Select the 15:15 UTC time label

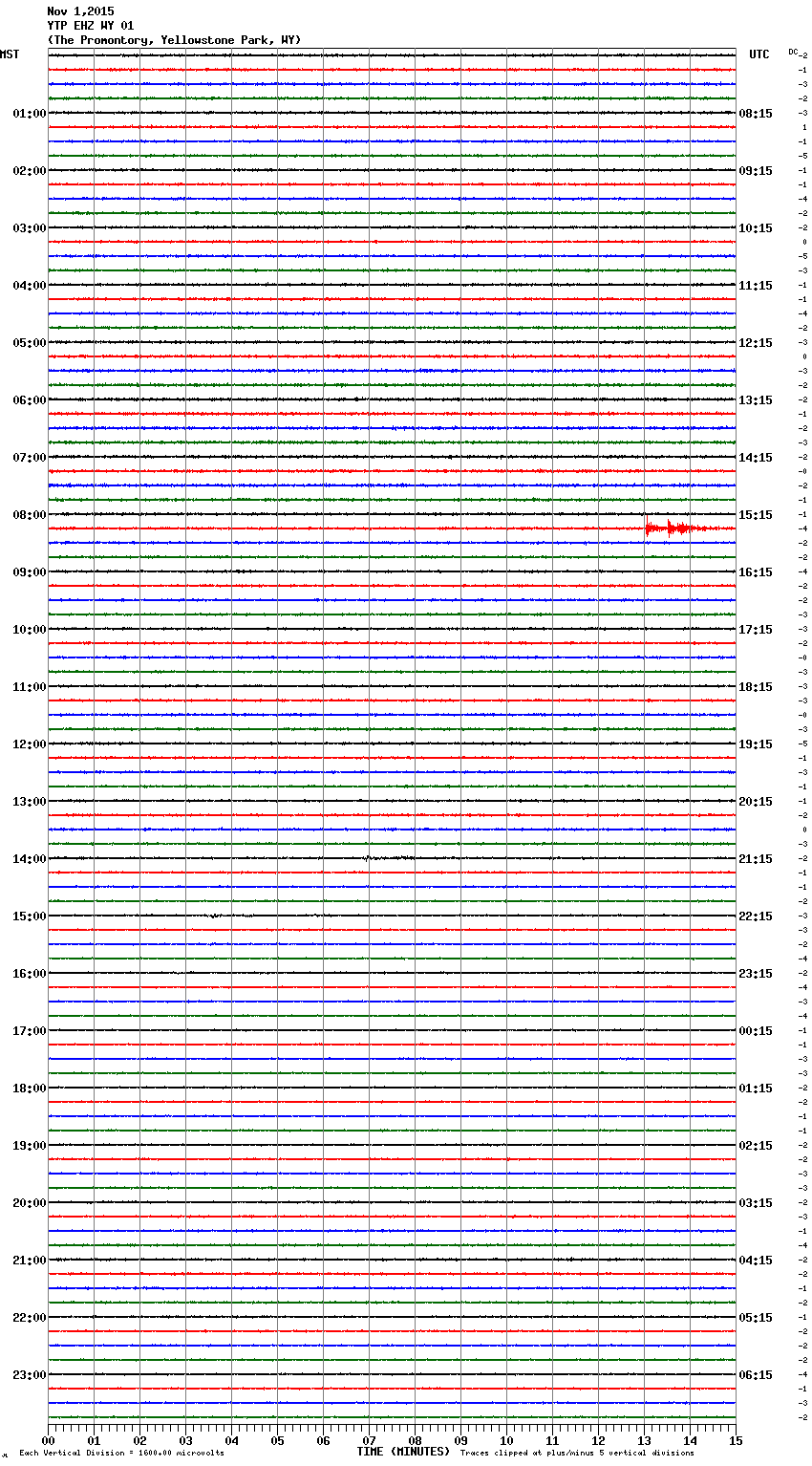tap(756, 515)
